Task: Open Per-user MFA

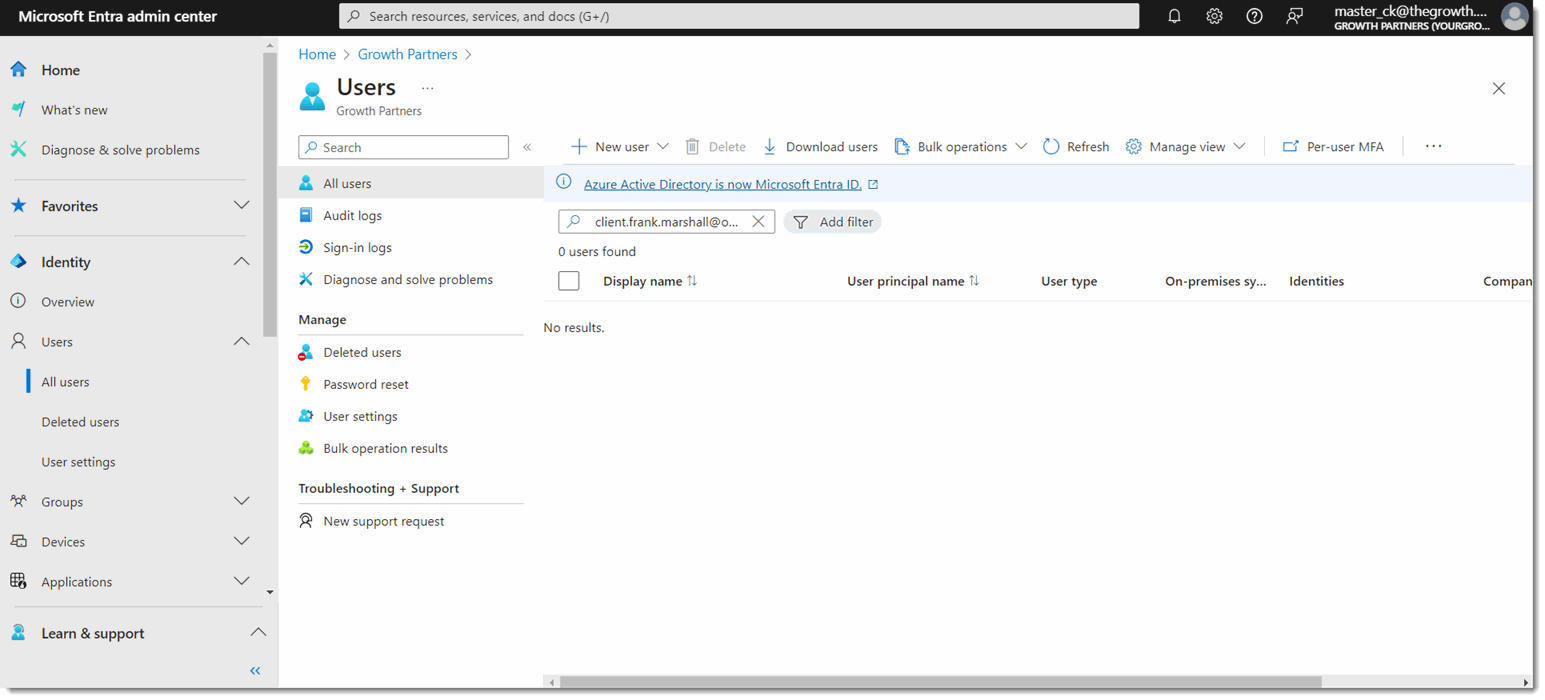Action: click(1333, 147)
